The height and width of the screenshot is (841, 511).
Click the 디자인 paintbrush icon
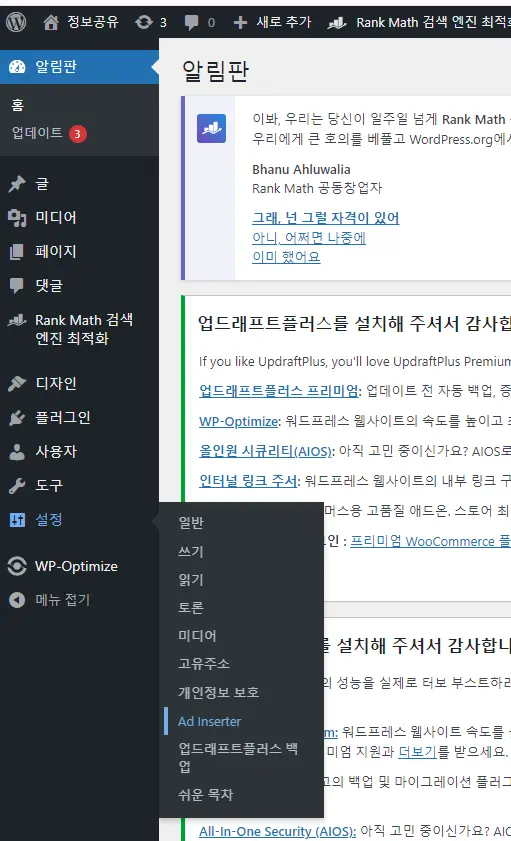[x=17, y=383]
